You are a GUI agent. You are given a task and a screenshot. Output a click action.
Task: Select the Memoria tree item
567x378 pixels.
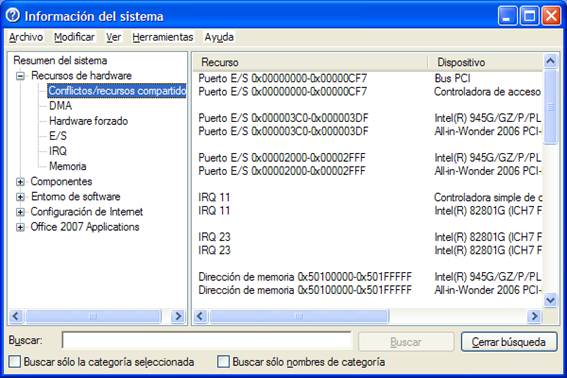(68, 166)
